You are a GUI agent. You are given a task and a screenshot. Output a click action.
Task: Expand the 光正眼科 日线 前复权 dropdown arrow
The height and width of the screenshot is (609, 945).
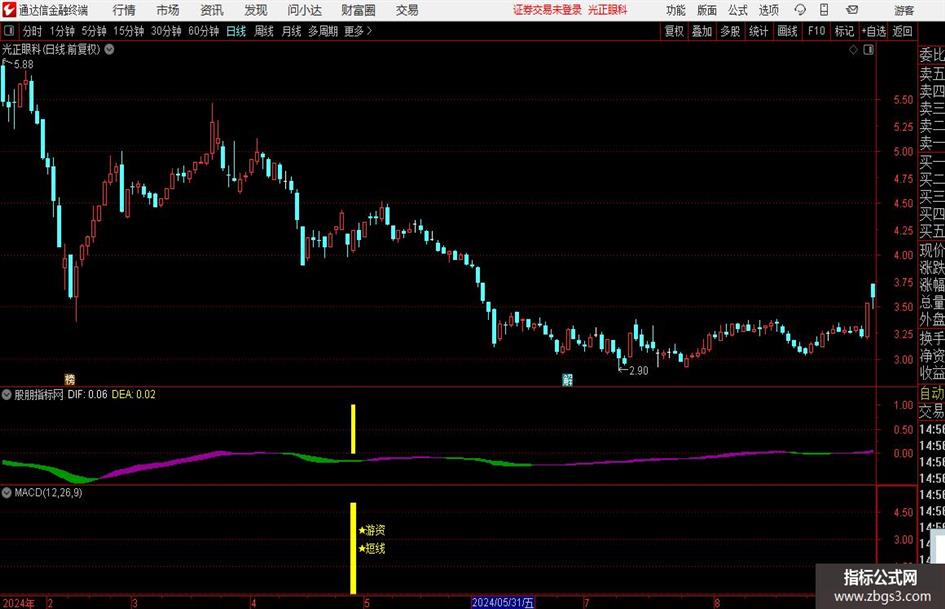tap(109, 49)
